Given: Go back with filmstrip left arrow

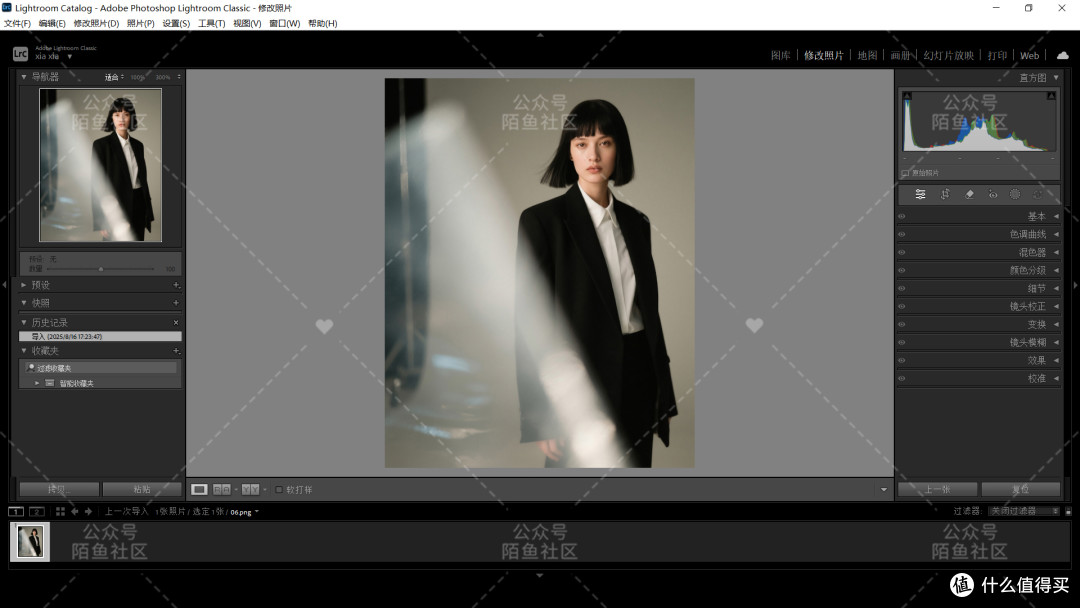Looking at the screenshot, I should [x=74, y=512].
